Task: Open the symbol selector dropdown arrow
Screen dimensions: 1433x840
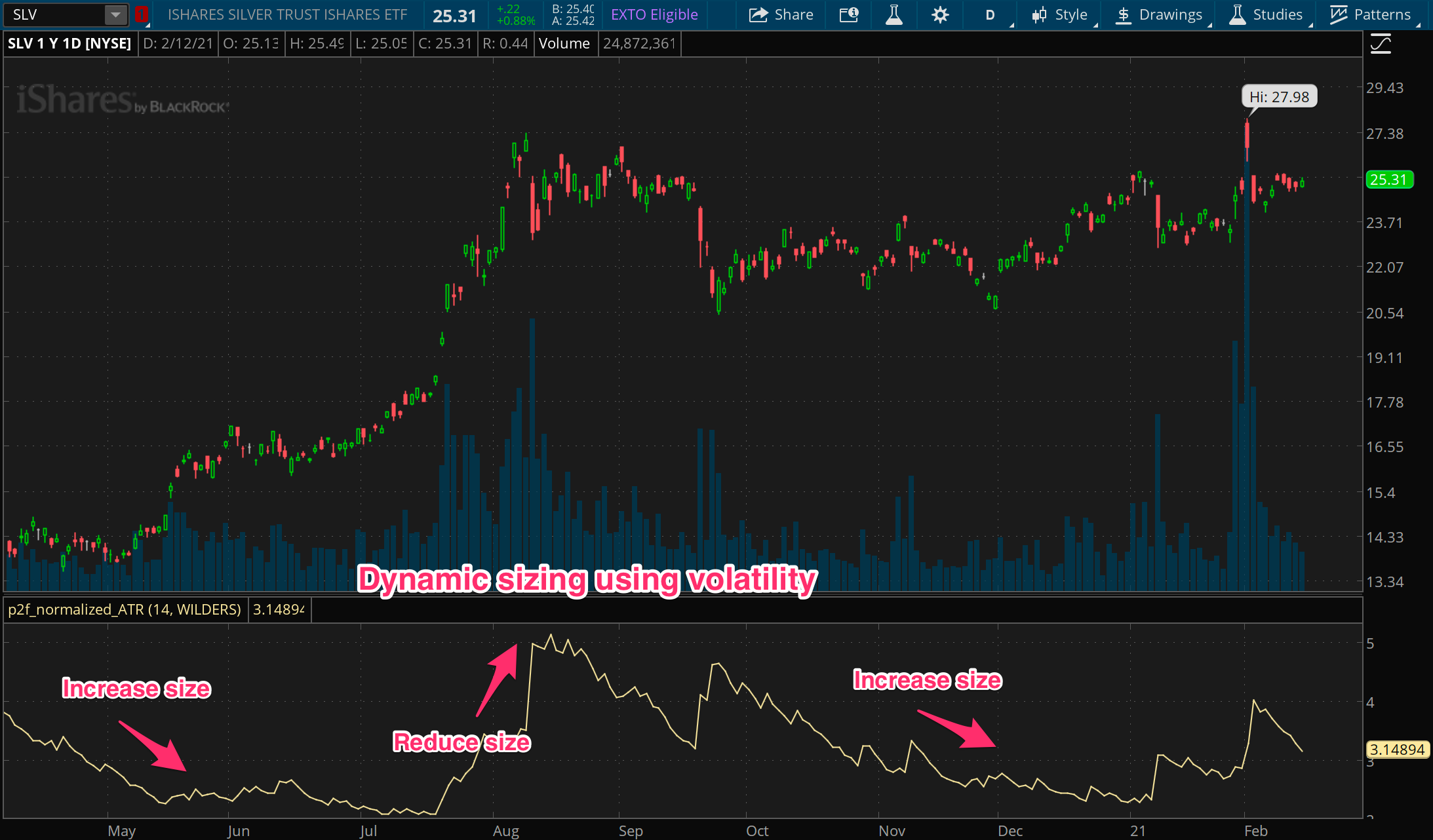Action: 115,14
